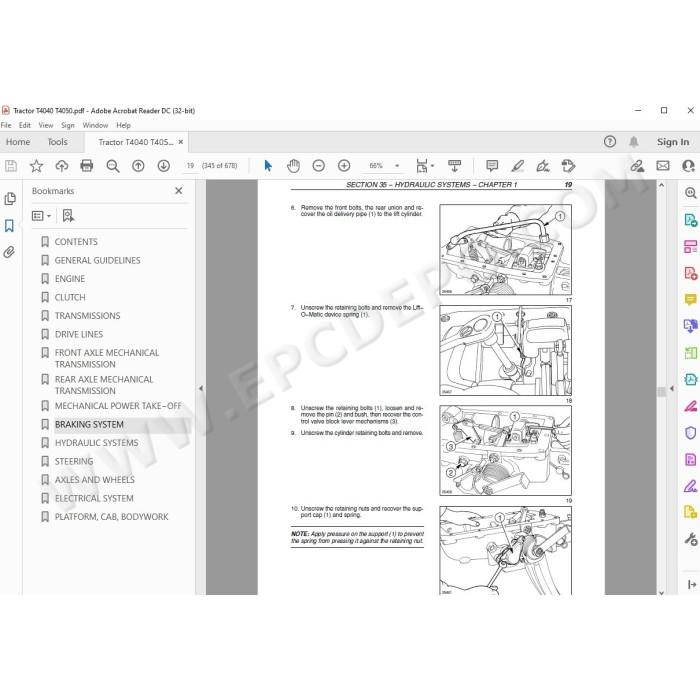Open Export PDF tool in right pane
Image resolution: width=700 pixels, height=700 pixels.
click(690, 220)
